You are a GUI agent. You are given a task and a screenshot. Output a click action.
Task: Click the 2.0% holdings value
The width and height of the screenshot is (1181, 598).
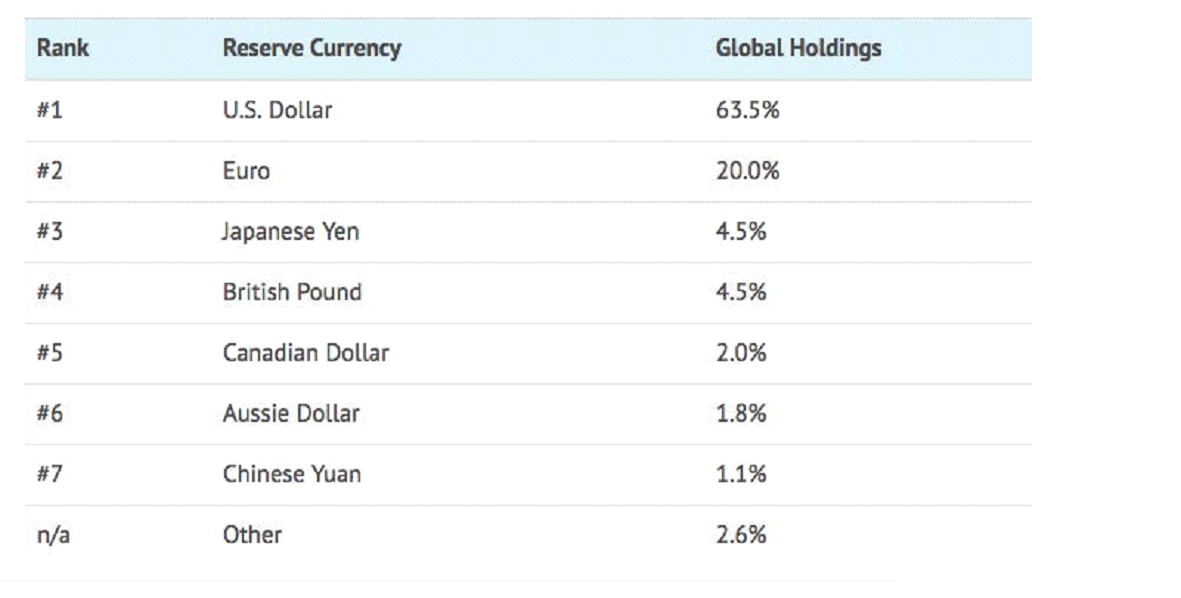741,352
